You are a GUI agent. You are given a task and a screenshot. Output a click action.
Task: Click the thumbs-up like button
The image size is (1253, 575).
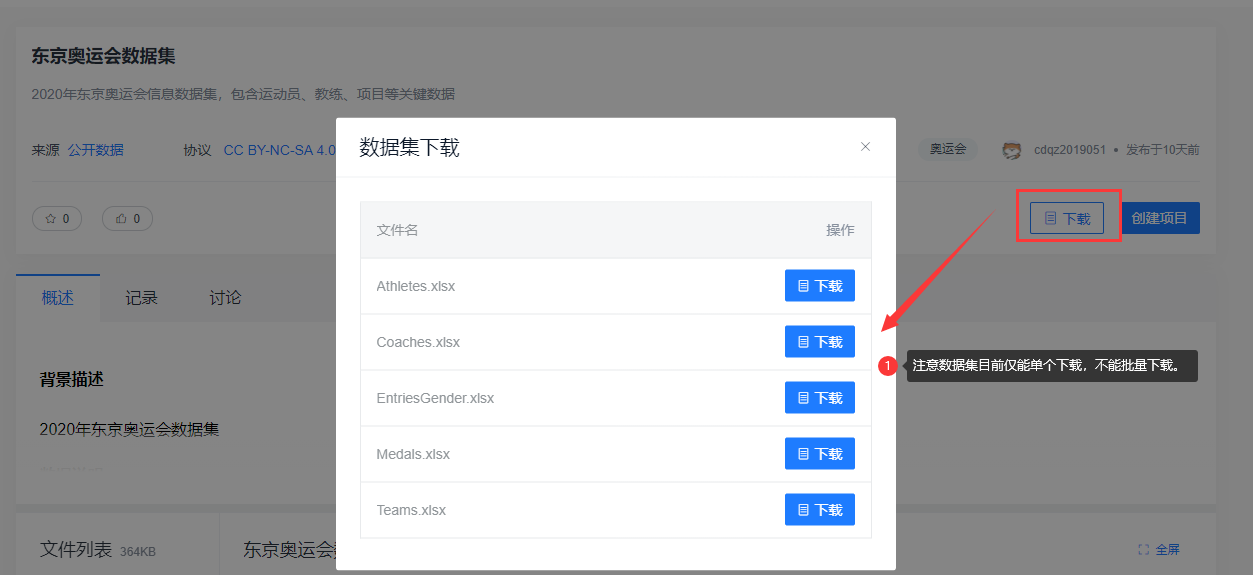(127, 218)
